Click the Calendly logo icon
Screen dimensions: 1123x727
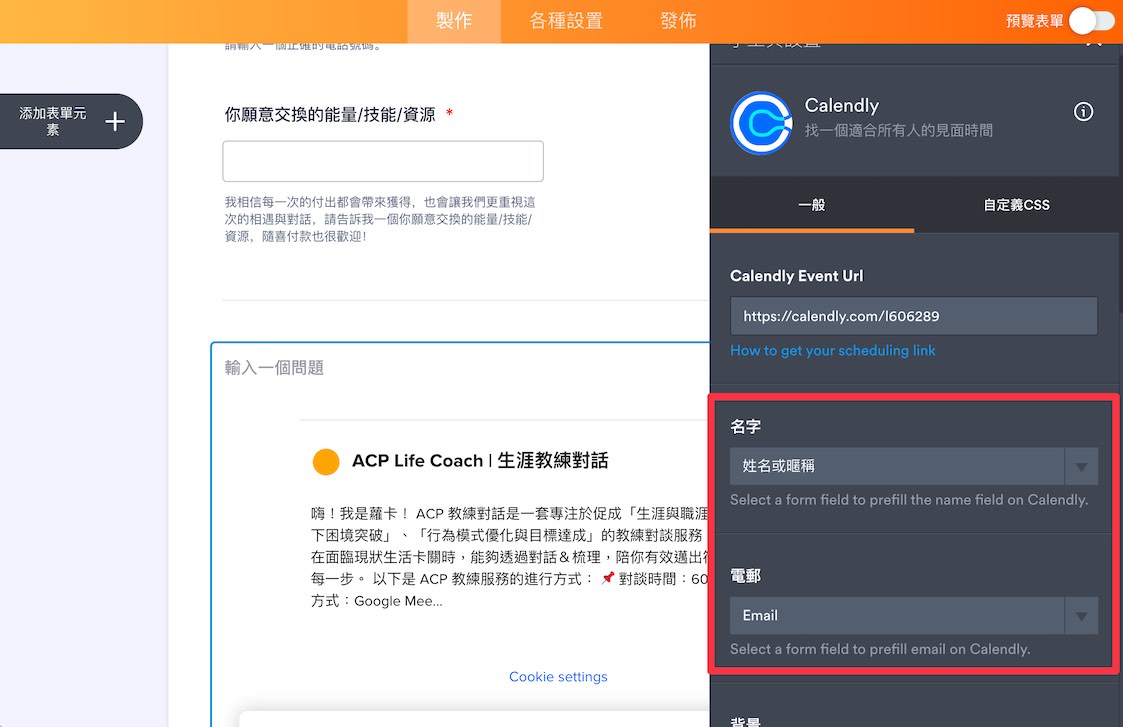pyautogui.click(x=761, y=123)
